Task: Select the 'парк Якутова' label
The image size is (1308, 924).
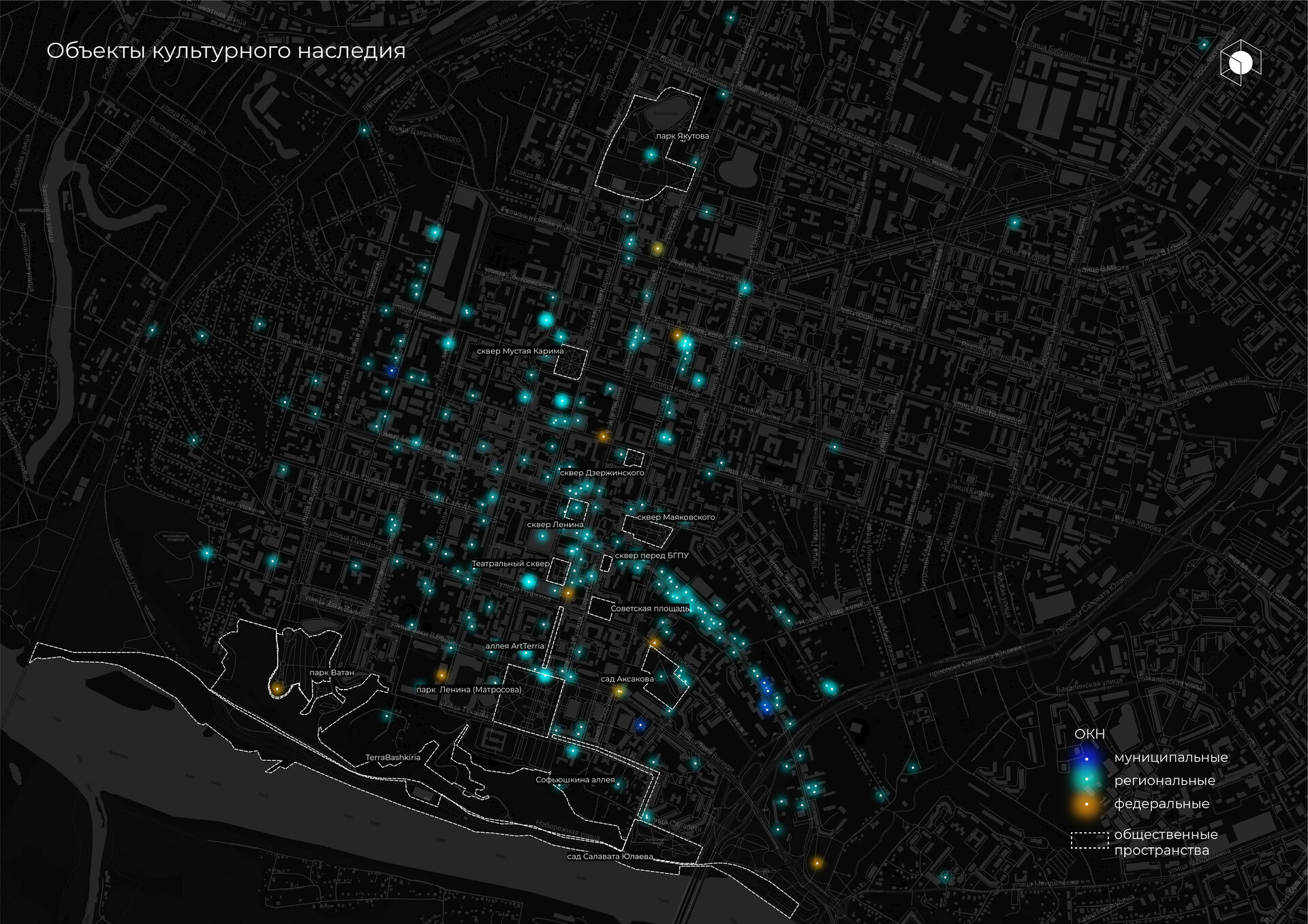Action: [x=682, y=136]
